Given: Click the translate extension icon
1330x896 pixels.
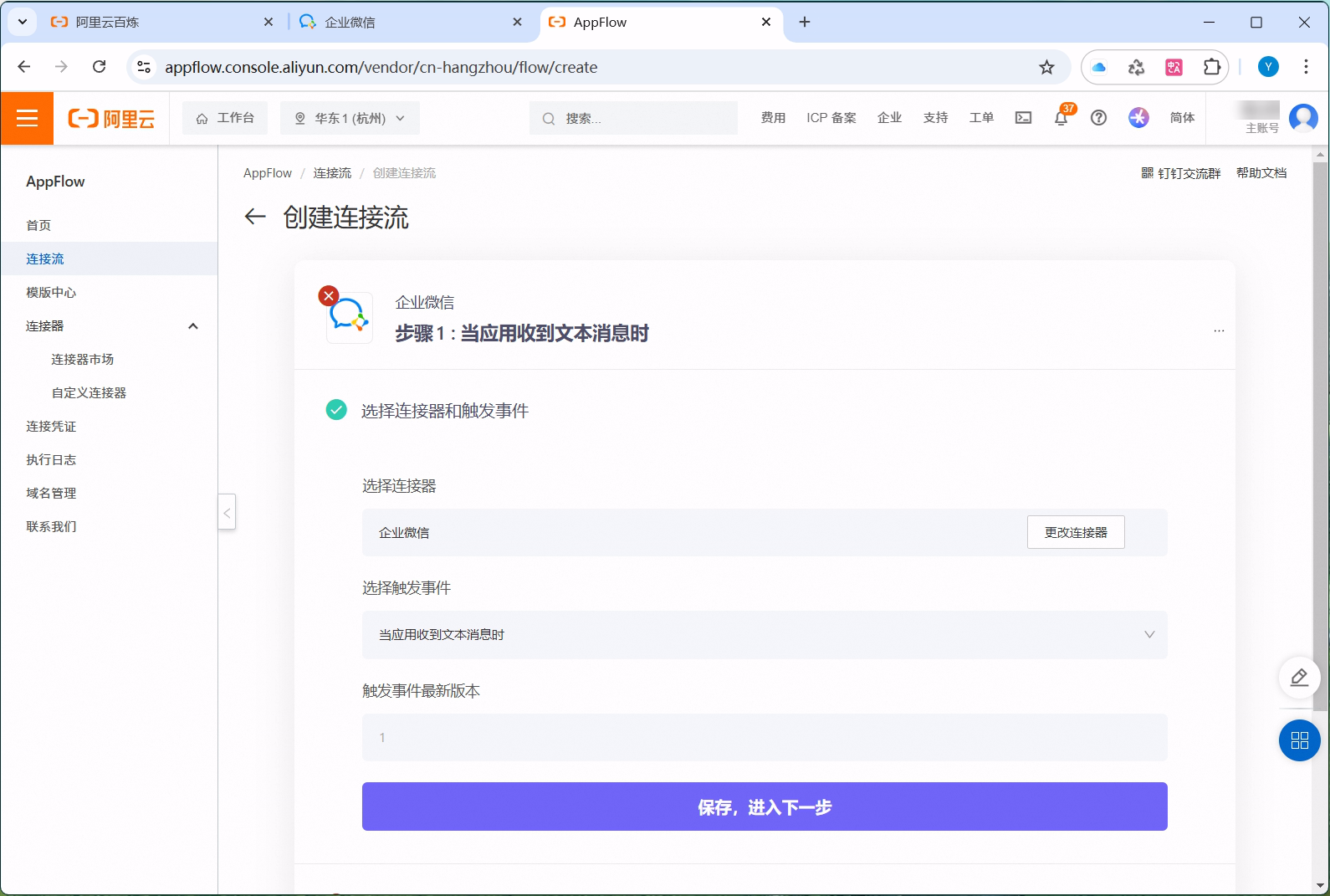Looking at the screenshot, I should [1174, 67].
